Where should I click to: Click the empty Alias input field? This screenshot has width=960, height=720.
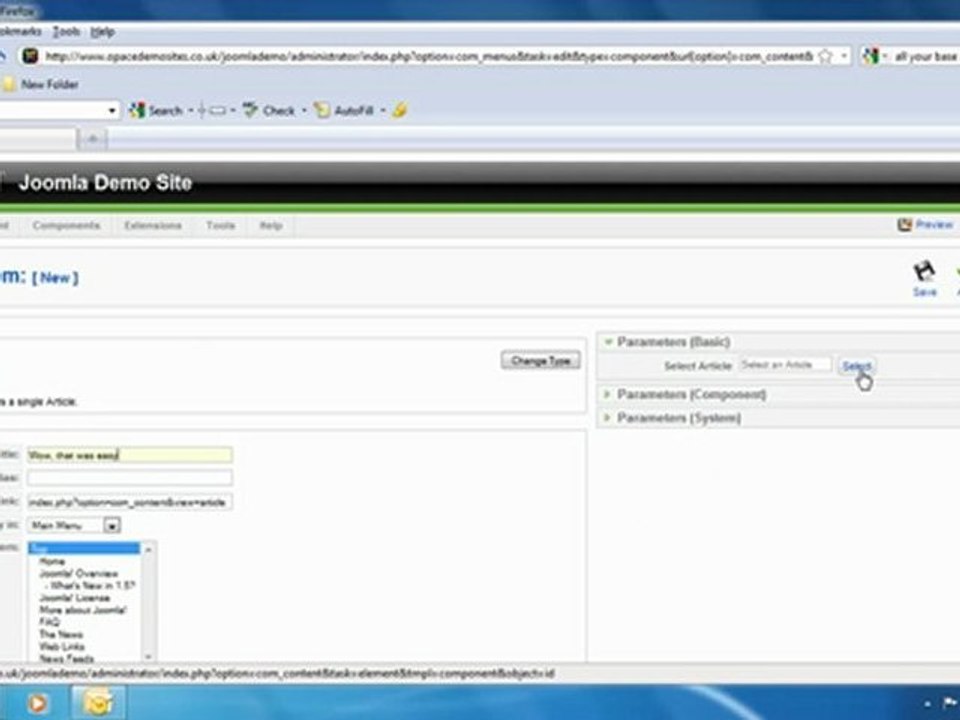(x=130, y=478)
